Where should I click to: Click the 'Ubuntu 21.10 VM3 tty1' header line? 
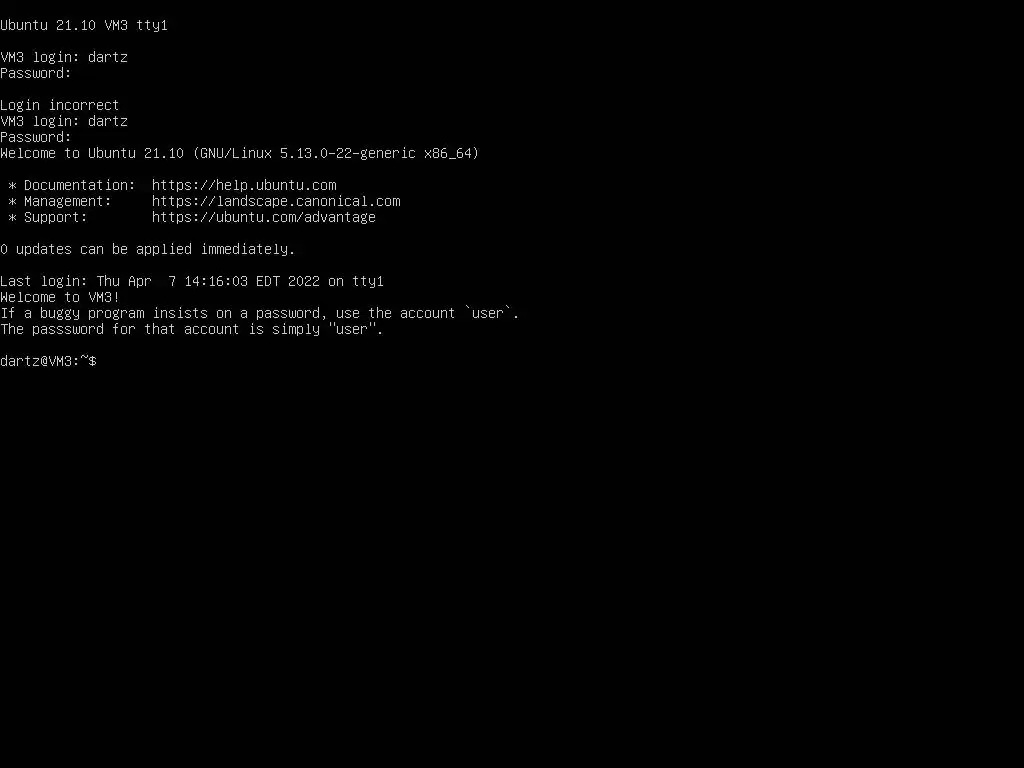tap(84, 25)
